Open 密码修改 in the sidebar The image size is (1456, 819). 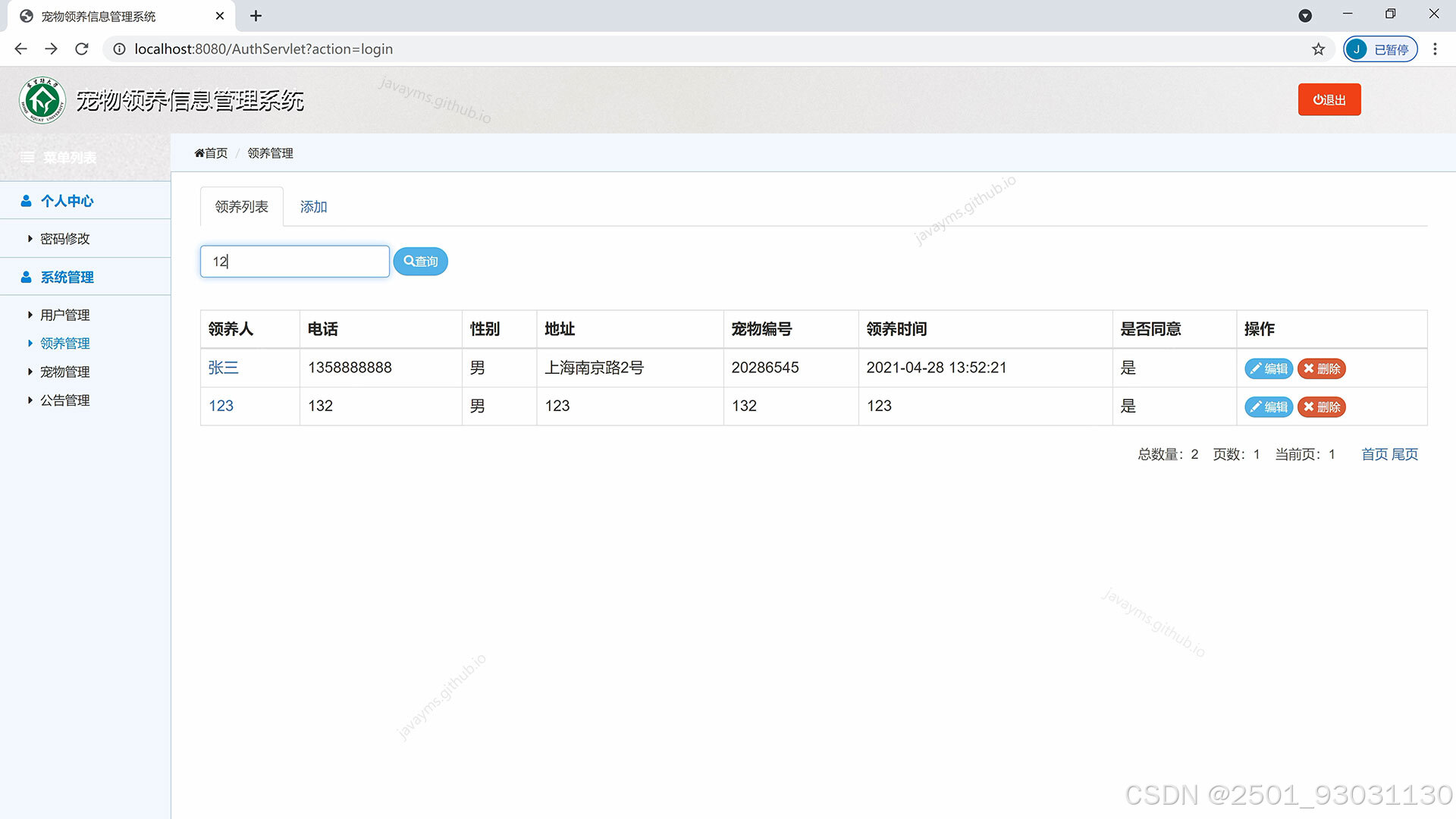64,239
